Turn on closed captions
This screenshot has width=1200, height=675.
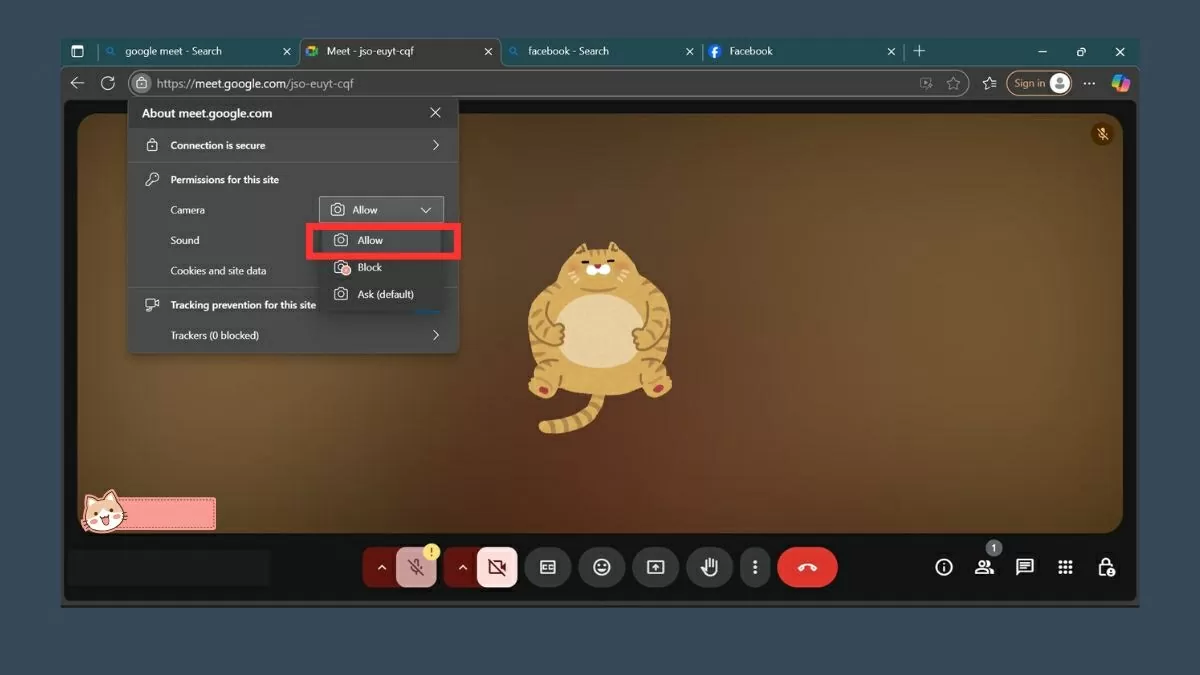tap(548, 567)
